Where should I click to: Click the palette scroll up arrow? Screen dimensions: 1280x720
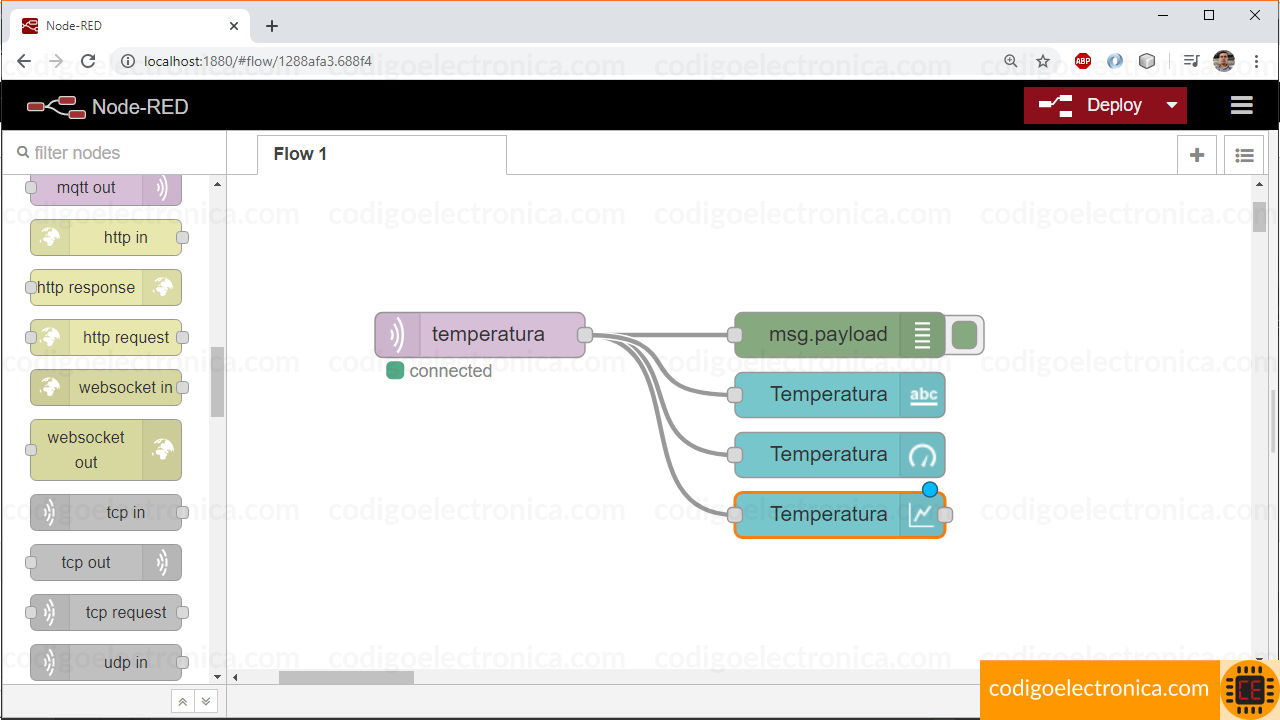[217, 184]
